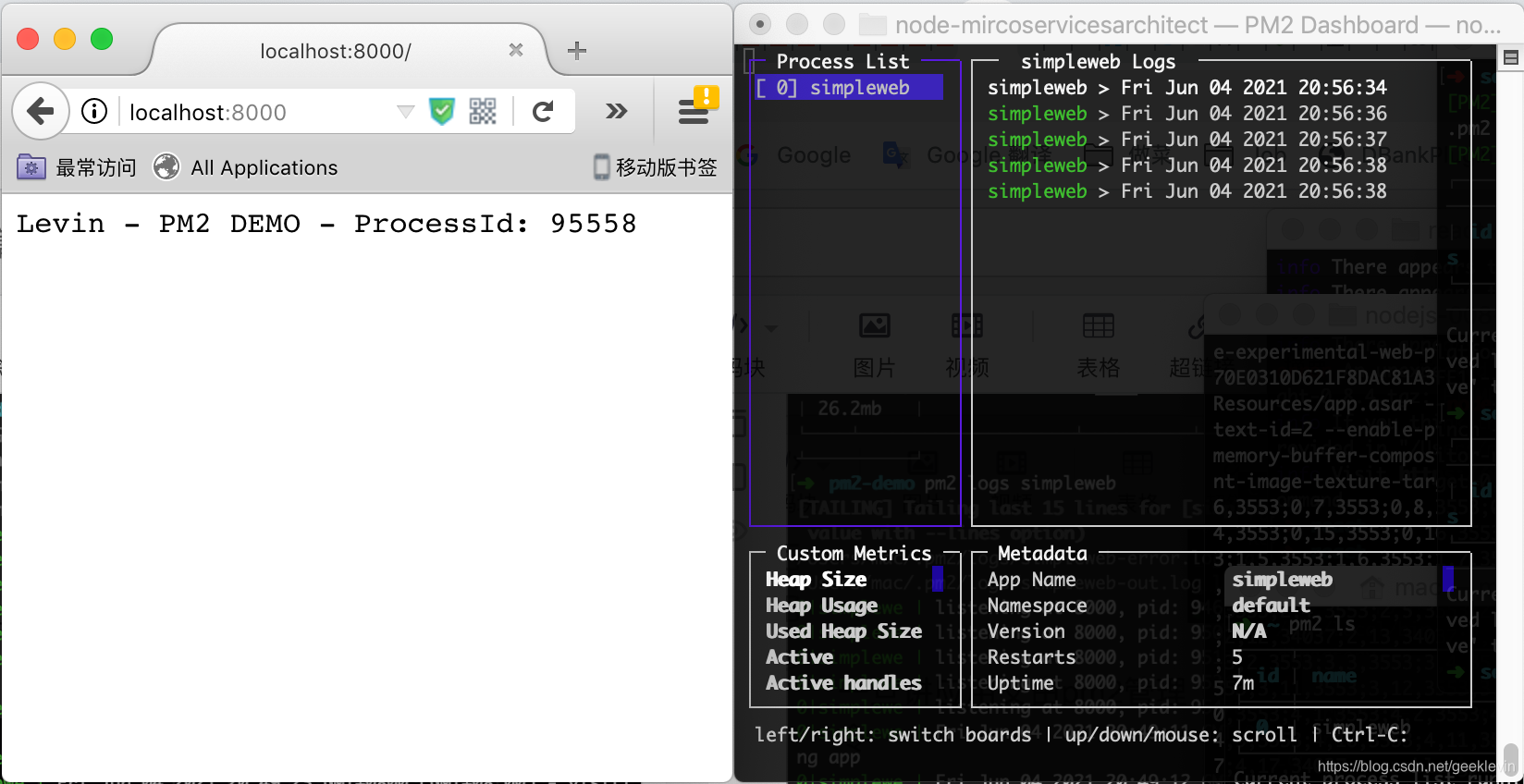Viewport: 1524px width, 784px height.
Task: Click the terminal split pane icon
Action: [1511, 57]
